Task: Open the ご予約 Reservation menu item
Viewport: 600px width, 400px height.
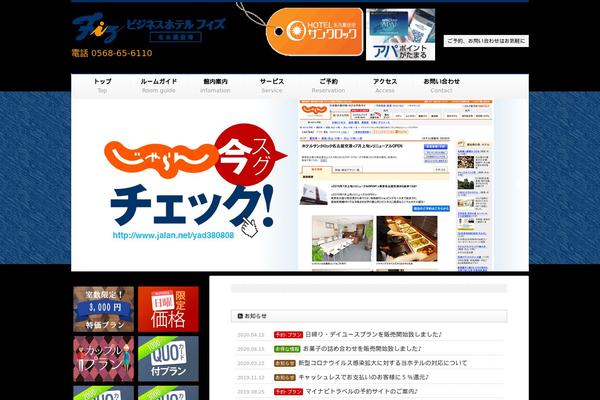Action: [328, 86]
